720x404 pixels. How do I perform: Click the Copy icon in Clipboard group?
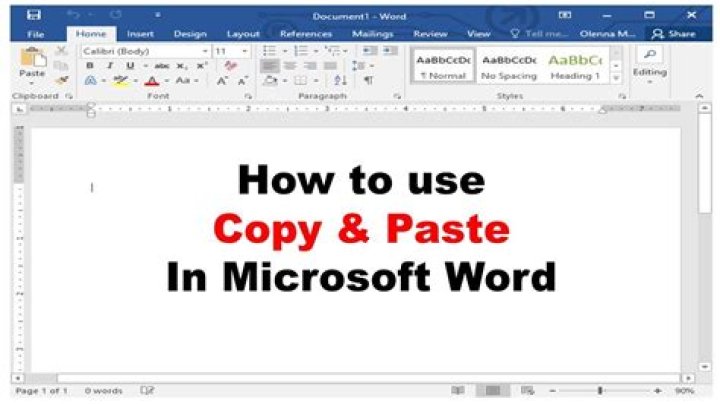61,66
